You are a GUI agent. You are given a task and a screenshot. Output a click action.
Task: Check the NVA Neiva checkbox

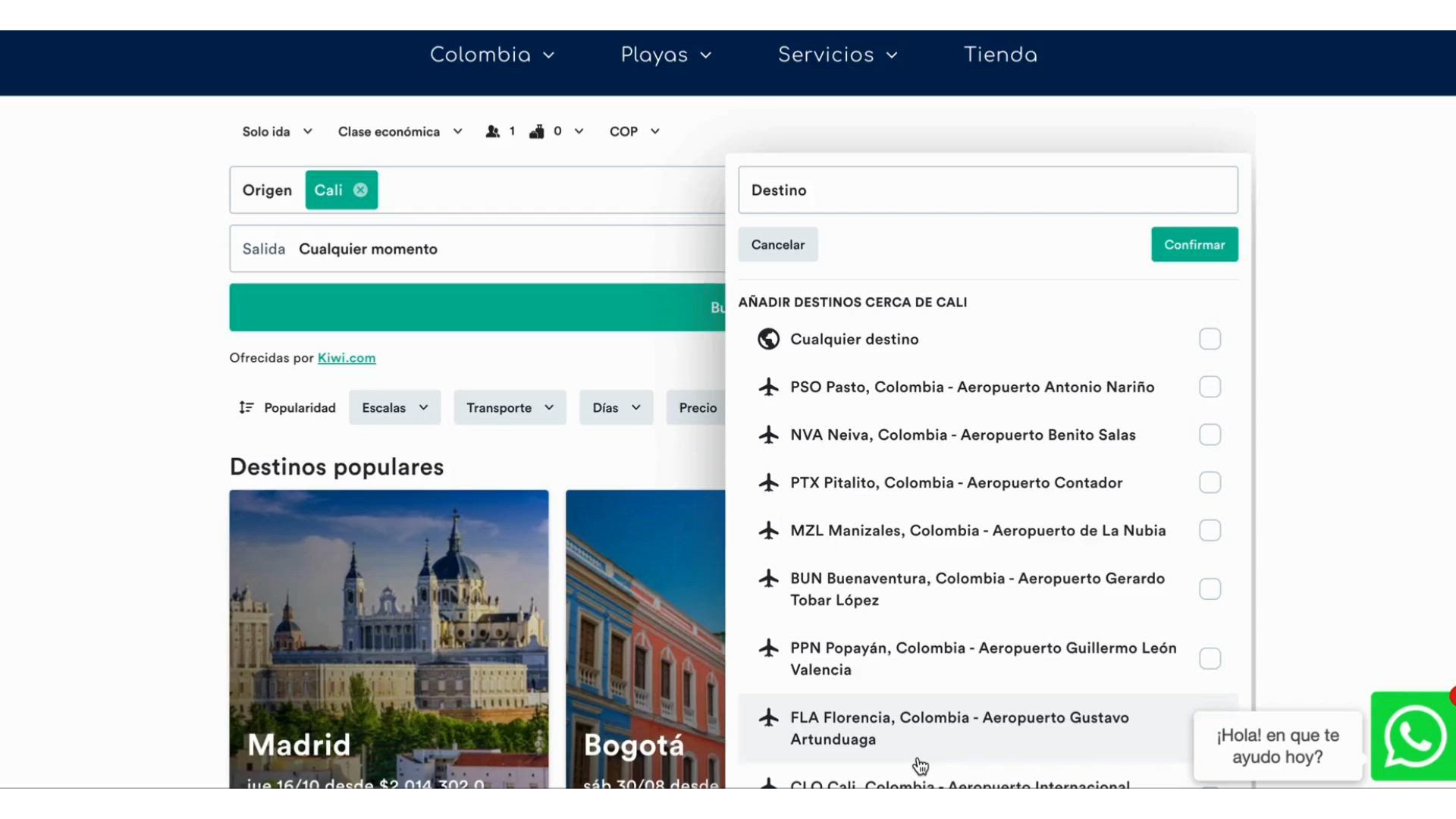coord(1210,435)
